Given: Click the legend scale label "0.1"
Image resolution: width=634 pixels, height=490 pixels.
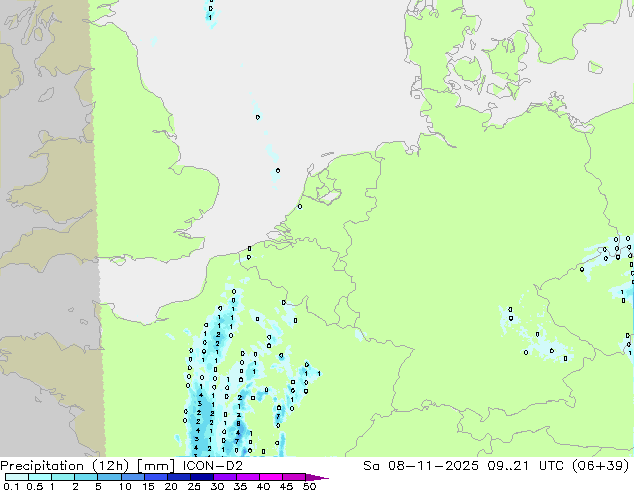Looking at the screenshot, I should pyautogui.click(x=11, y=486).
